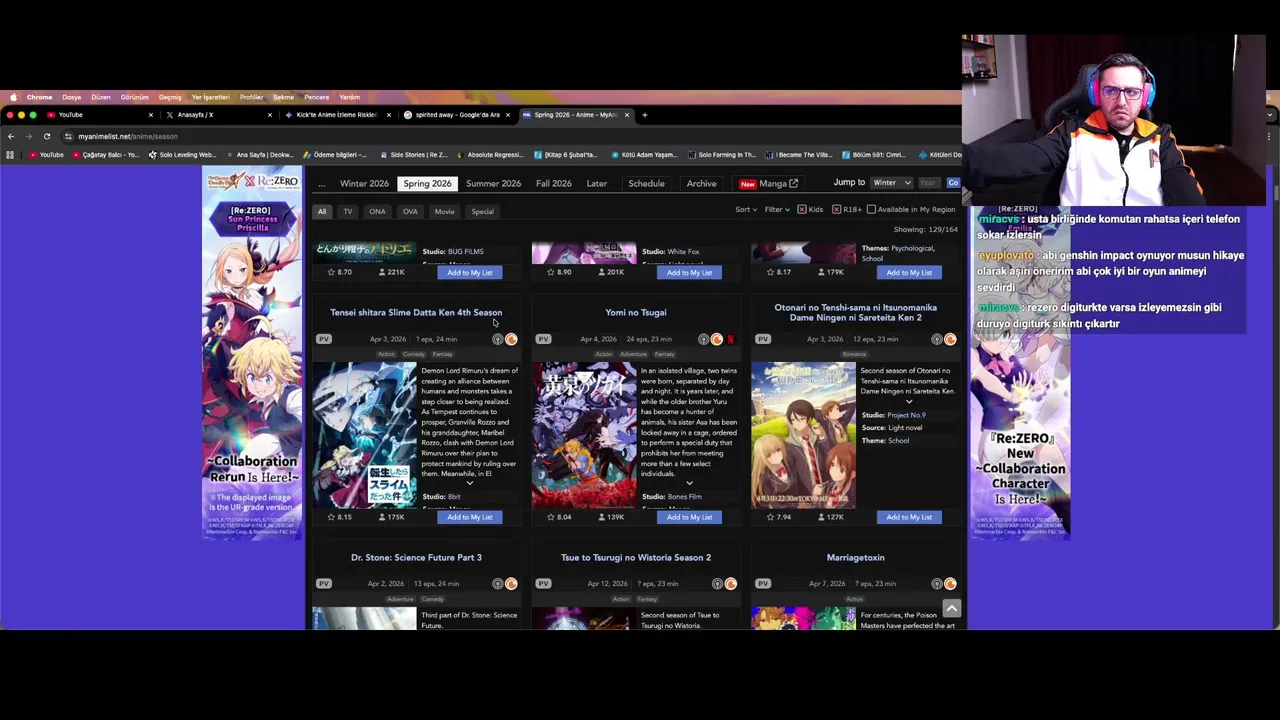
Task: Click the Apple menu icon
Action: [x=13, y=97]
